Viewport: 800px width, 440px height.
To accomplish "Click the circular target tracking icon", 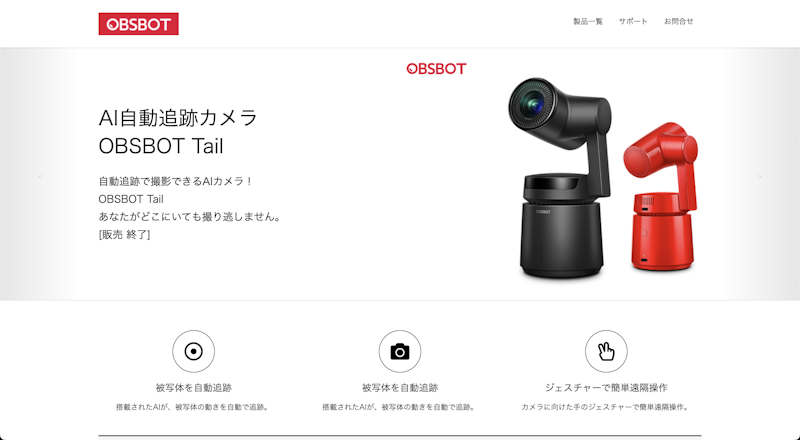I will (193, 351).
